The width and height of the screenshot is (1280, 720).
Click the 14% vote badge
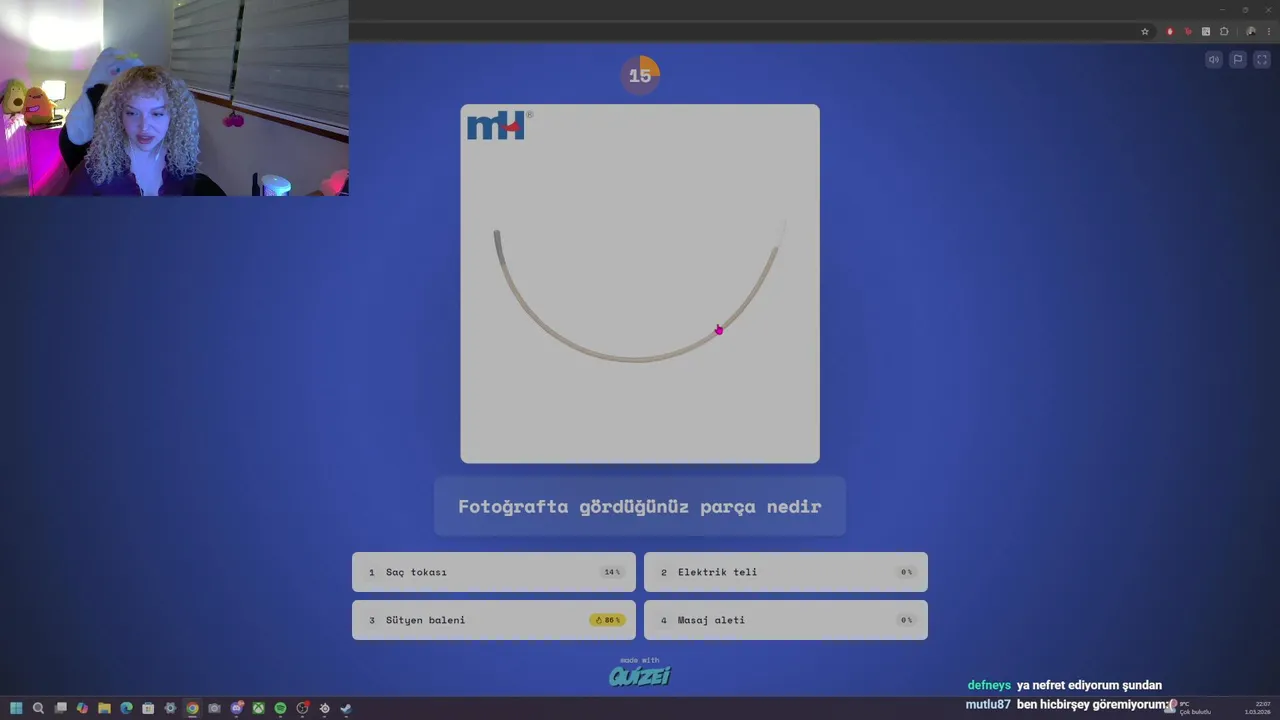[612, 572]
